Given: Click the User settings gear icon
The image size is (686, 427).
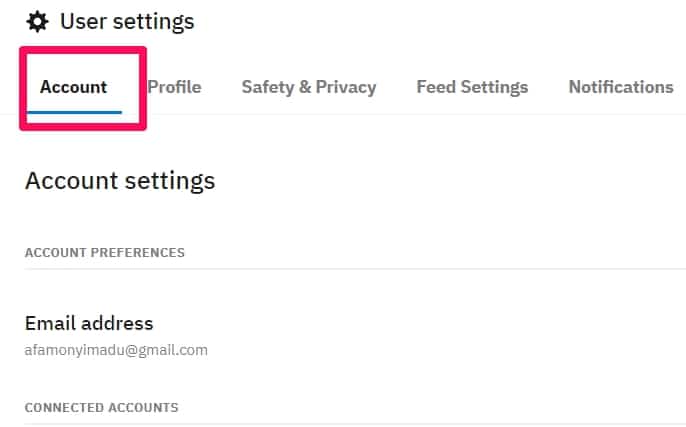Looking at the screenshot, I should 37,22.
